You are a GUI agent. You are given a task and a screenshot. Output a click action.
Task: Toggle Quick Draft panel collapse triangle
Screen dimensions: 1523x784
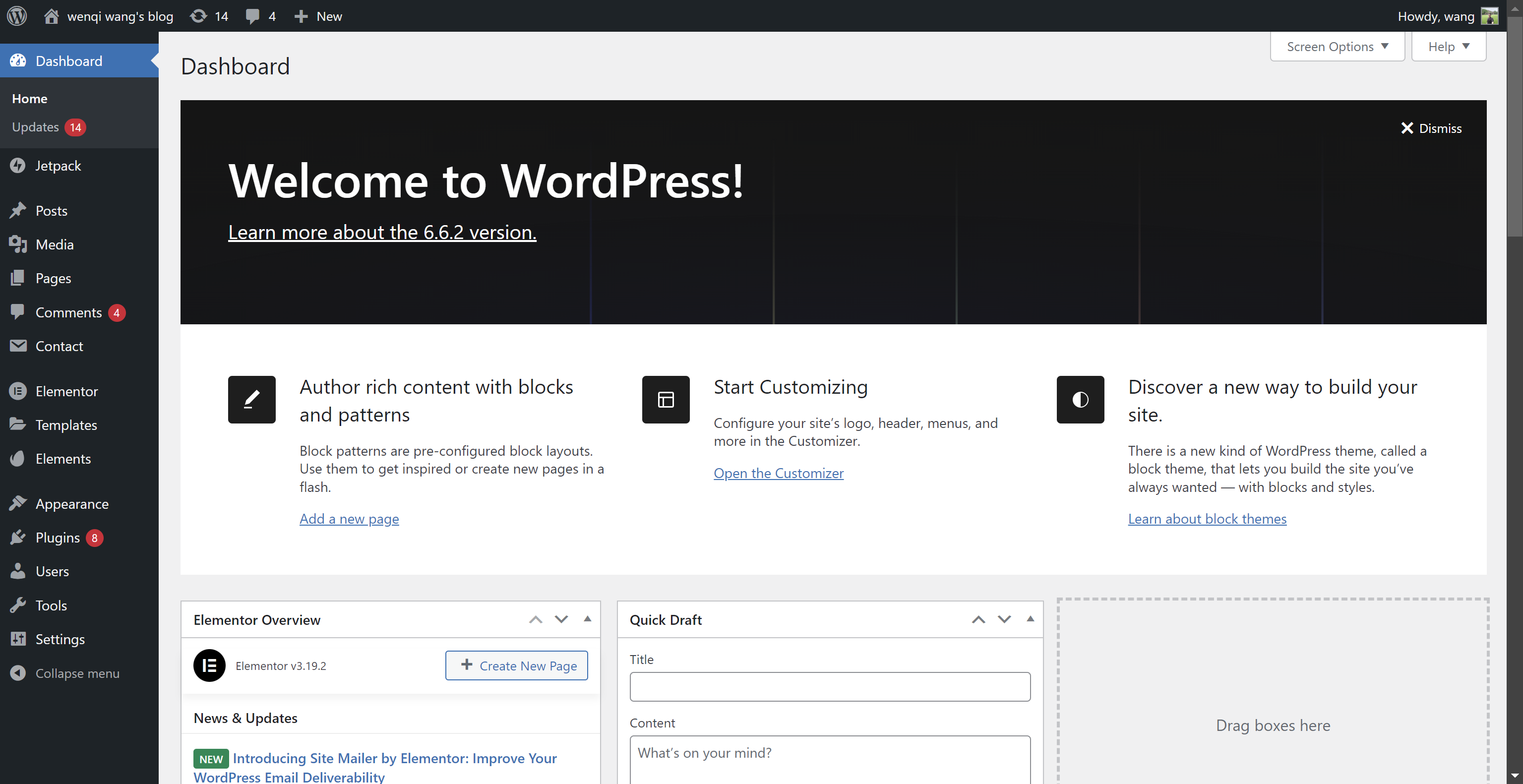click(x=1030, y=619)
